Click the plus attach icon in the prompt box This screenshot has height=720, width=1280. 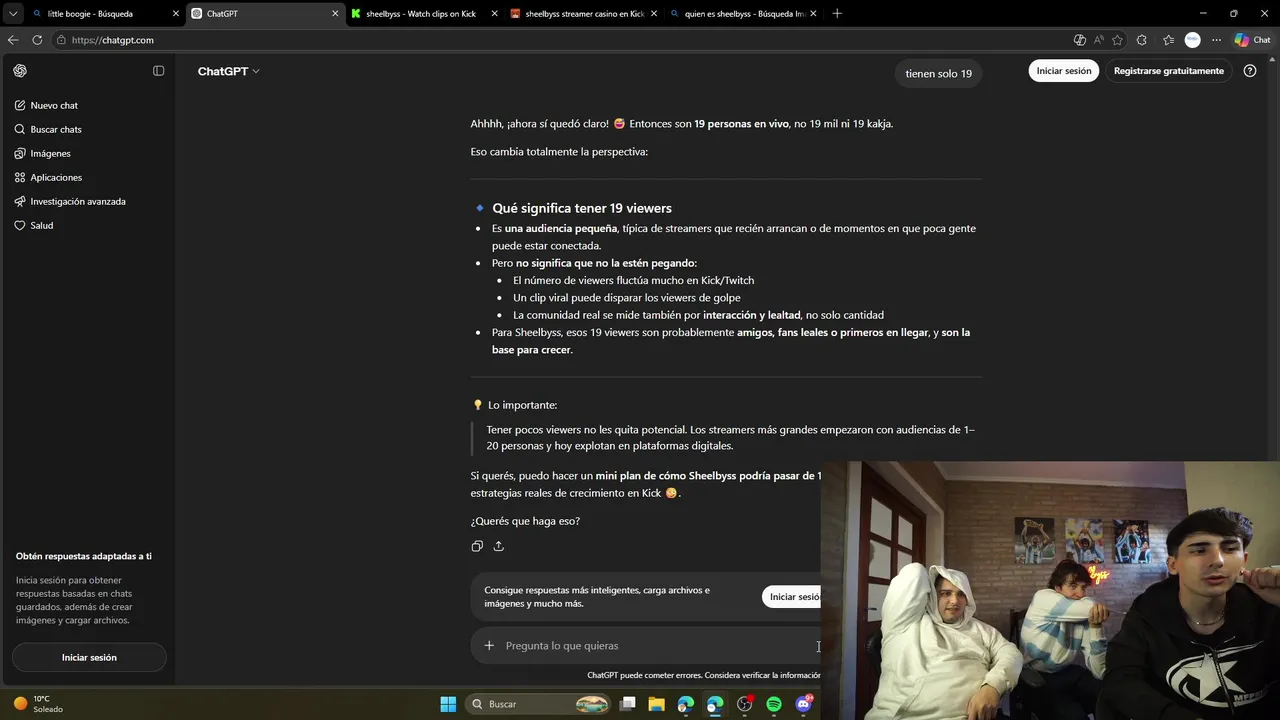click(x=489, y=646)
